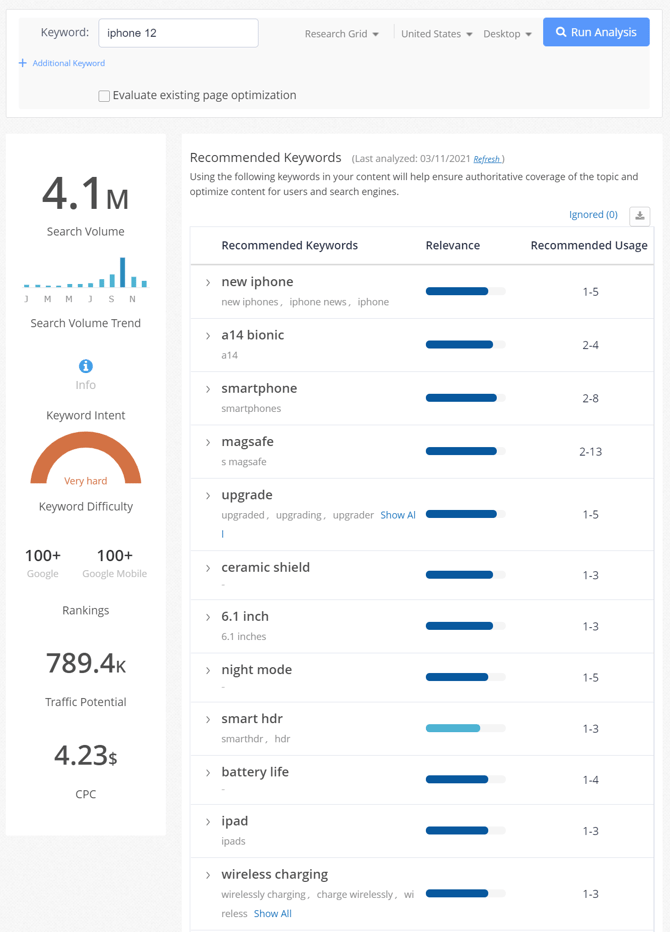Click the a14 bionic keyword text

[253, 335]
